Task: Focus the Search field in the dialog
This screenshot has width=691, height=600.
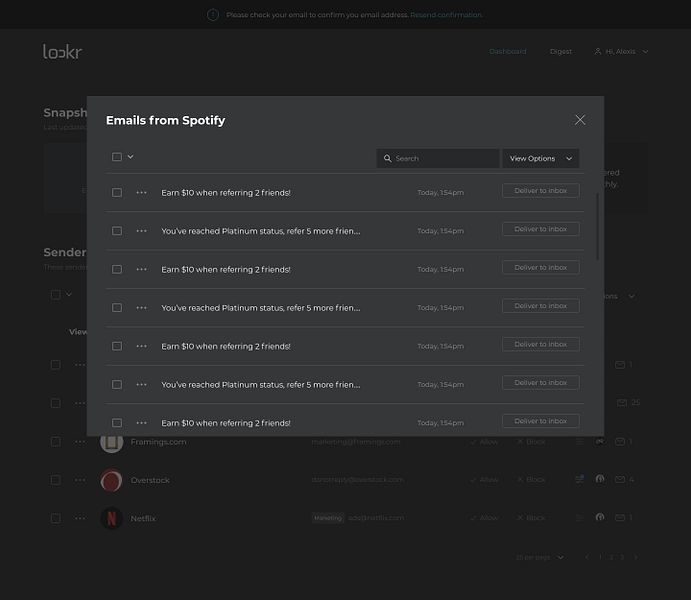Action: click(438, 158)
